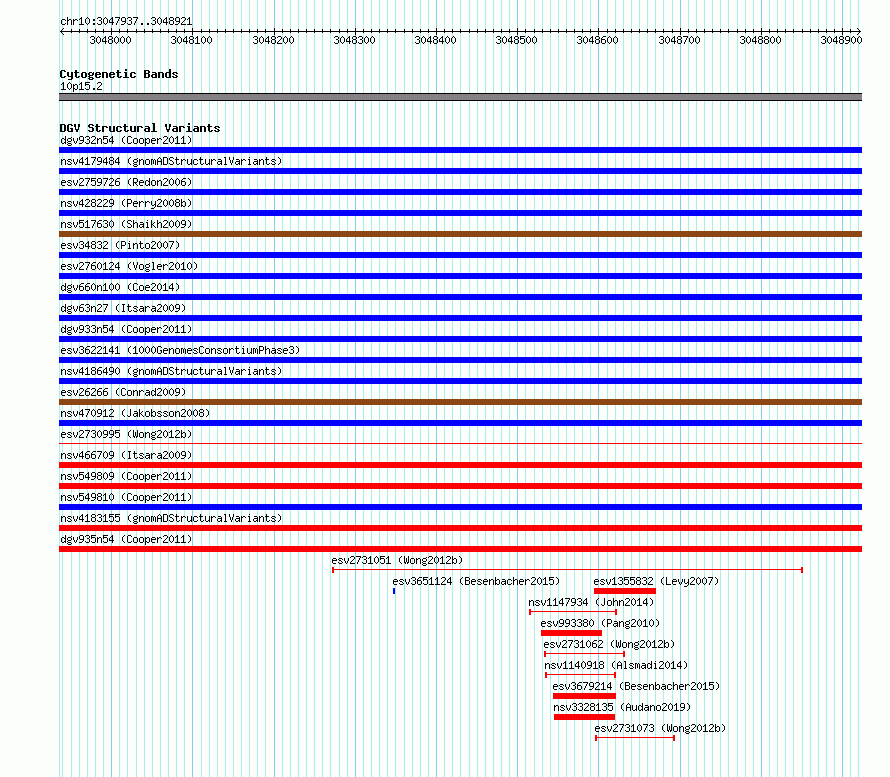Click ruler position 3048900

[841, 40]
